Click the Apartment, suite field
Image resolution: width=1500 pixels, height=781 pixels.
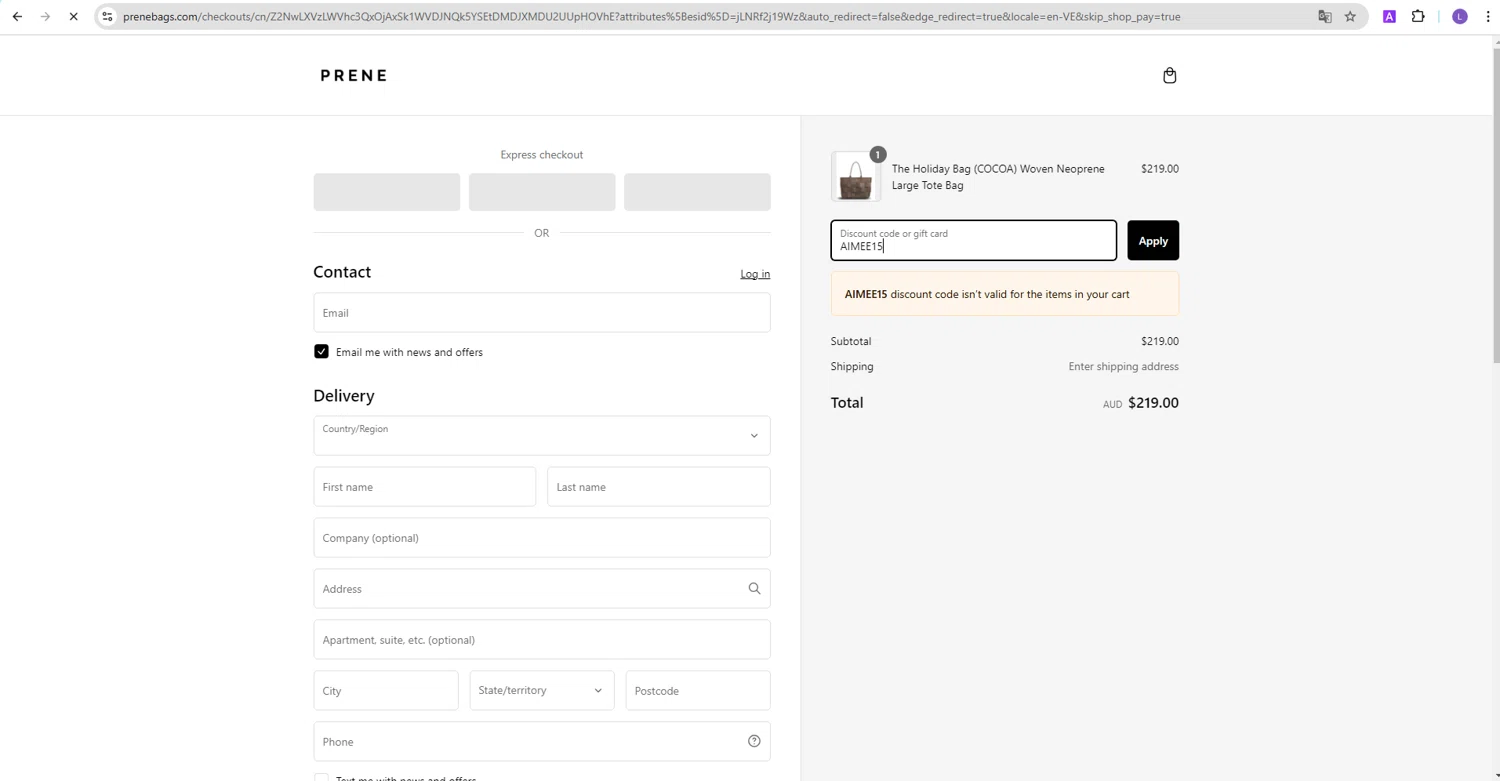pos(542,640)
